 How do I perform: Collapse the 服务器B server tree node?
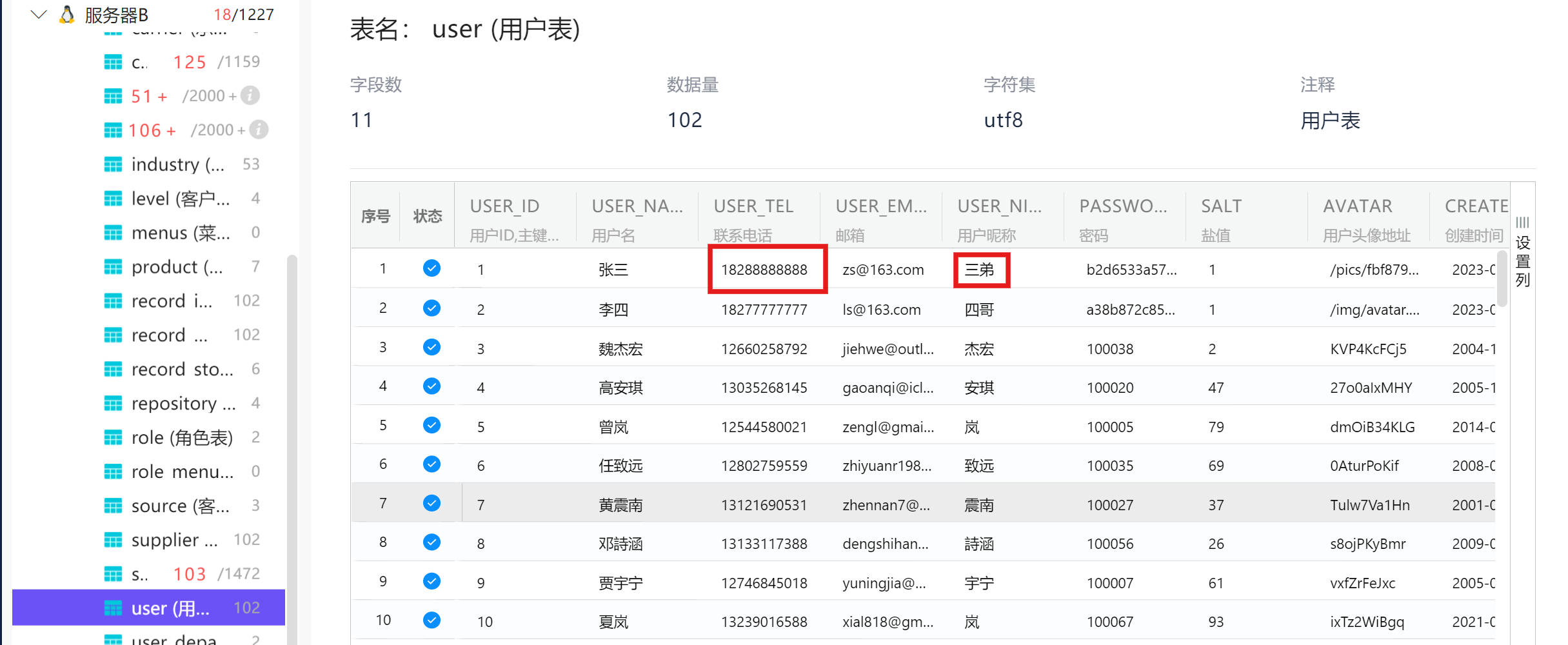coord(39,14)
